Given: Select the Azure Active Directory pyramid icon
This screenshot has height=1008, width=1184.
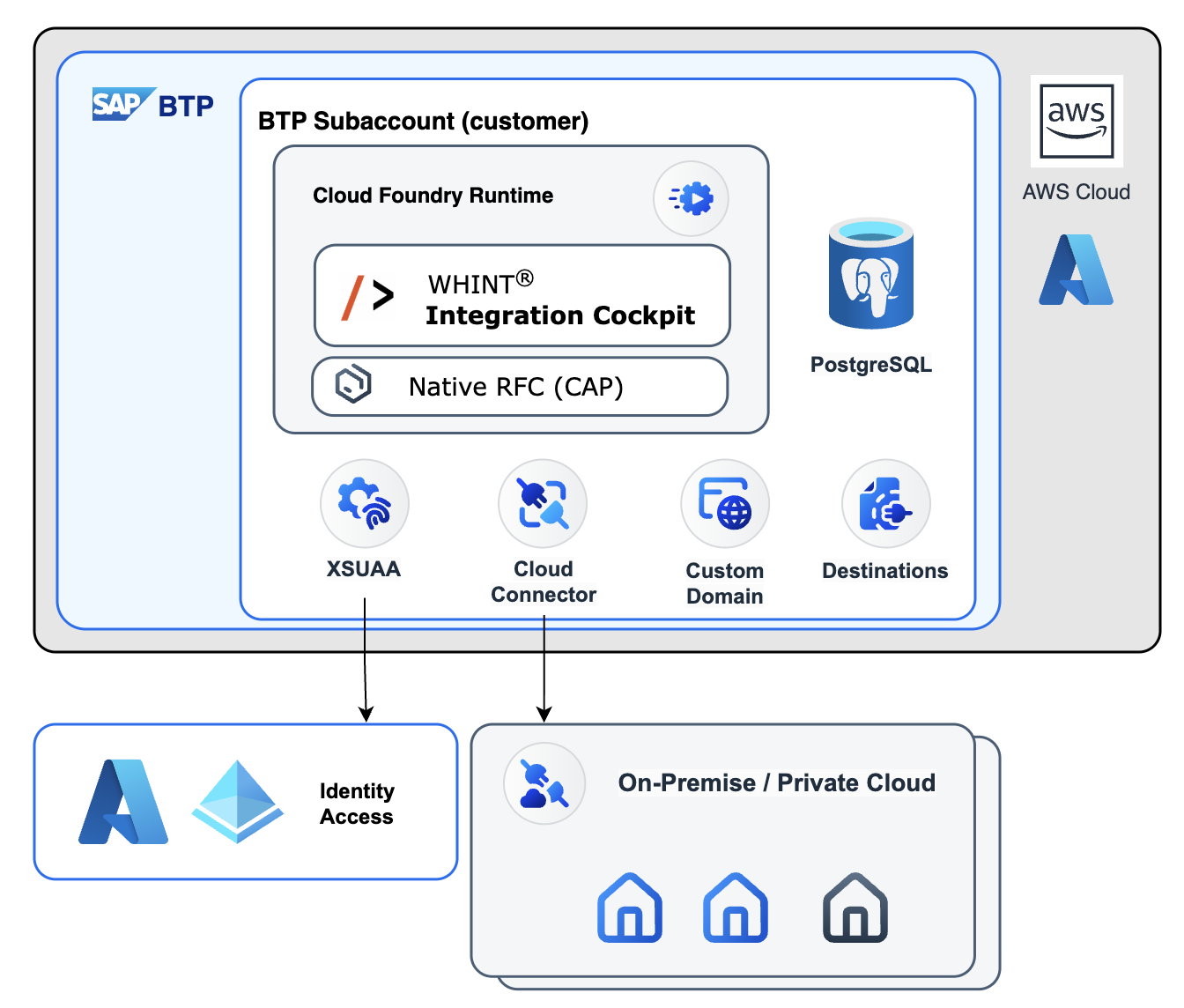Looking at the screenshot, I should tap(238, 802).
